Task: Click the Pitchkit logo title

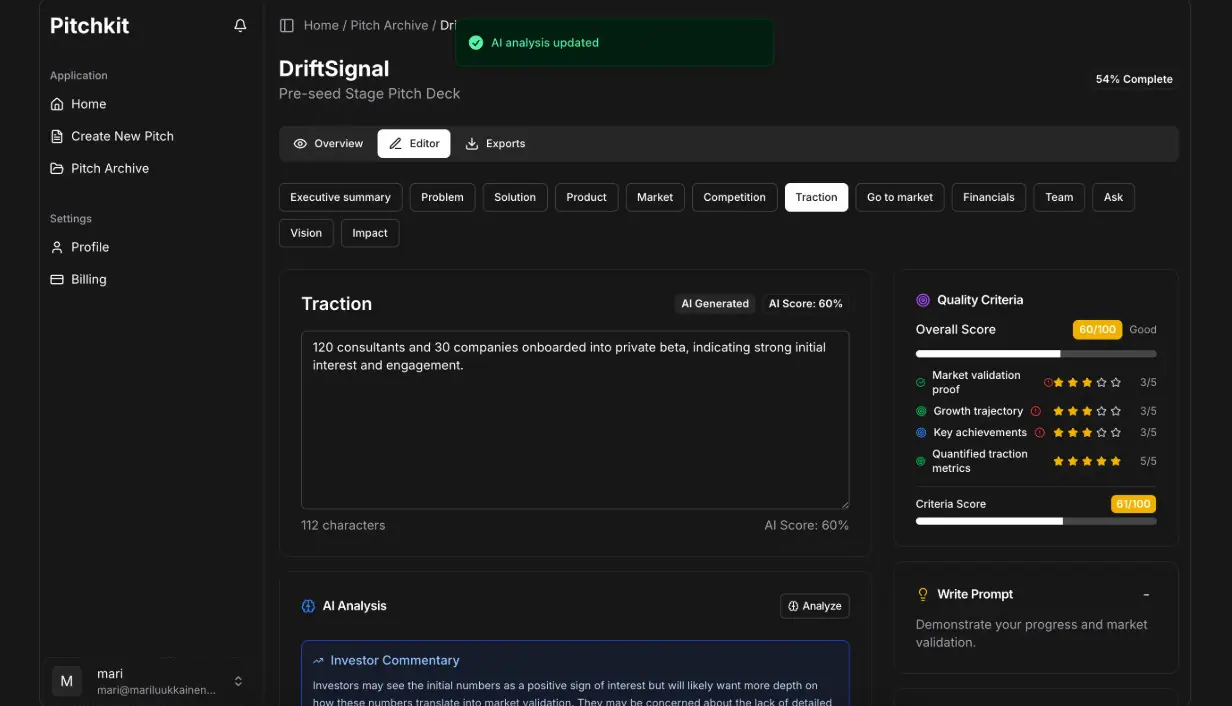Action: pos(90,26)
